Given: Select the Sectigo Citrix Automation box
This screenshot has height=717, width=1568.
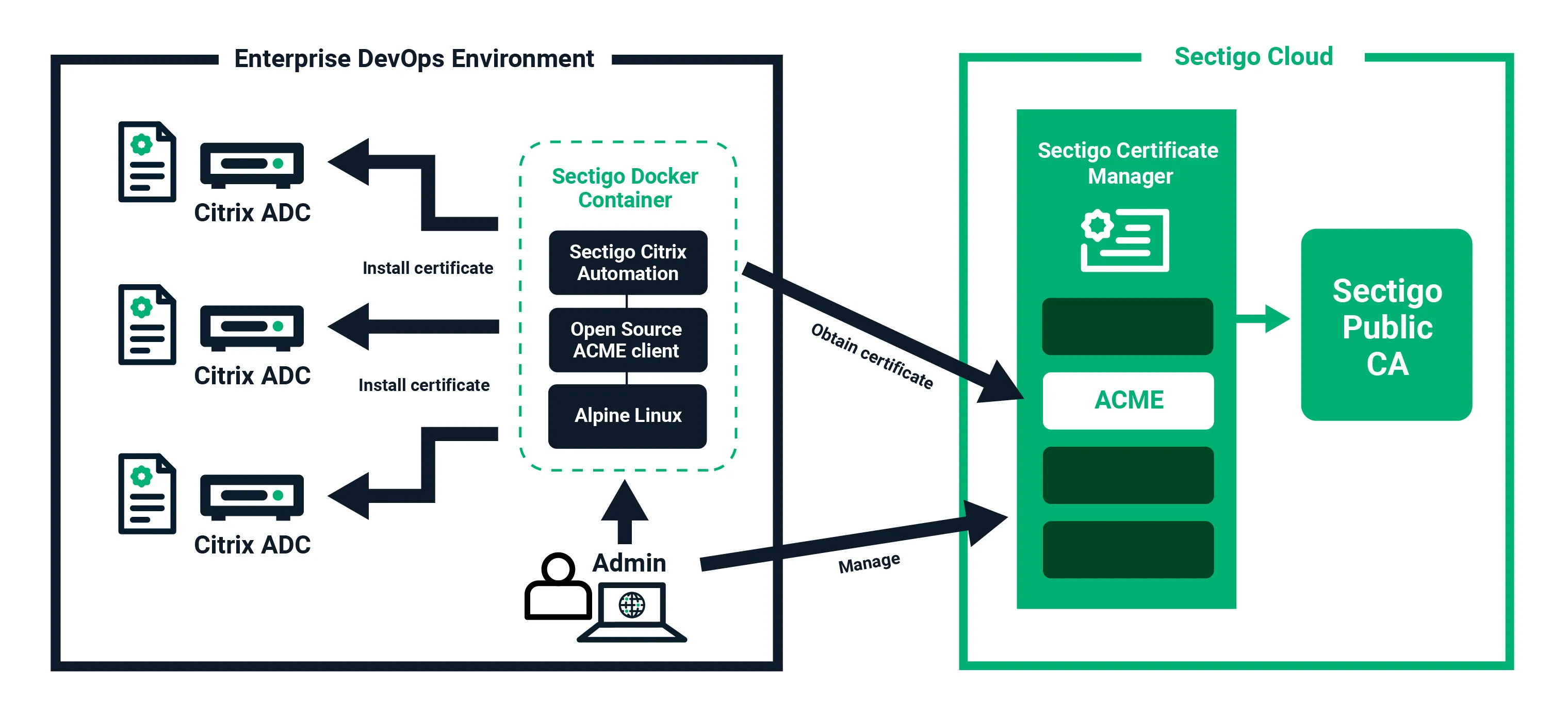Looking at the screenshot, I should (x=628, y=263).
